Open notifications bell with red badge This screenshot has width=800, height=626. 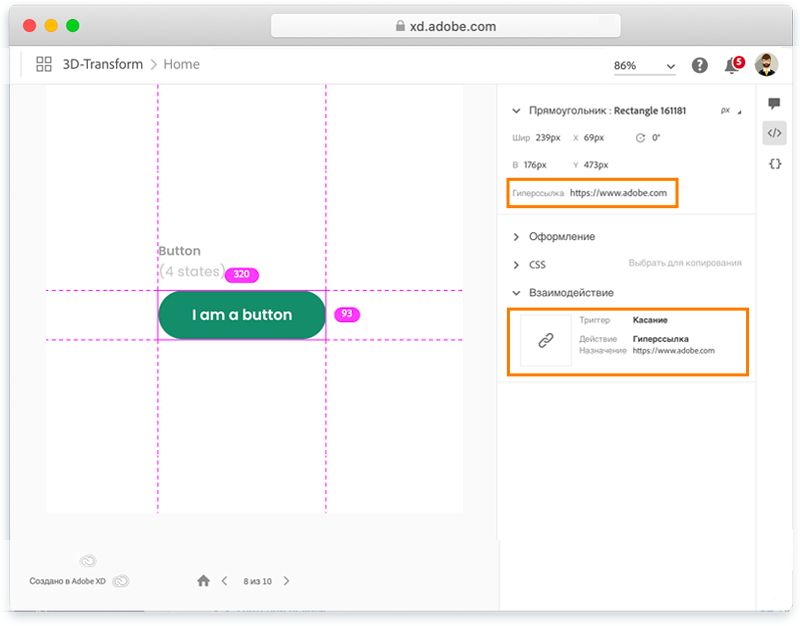pos(733,65)
